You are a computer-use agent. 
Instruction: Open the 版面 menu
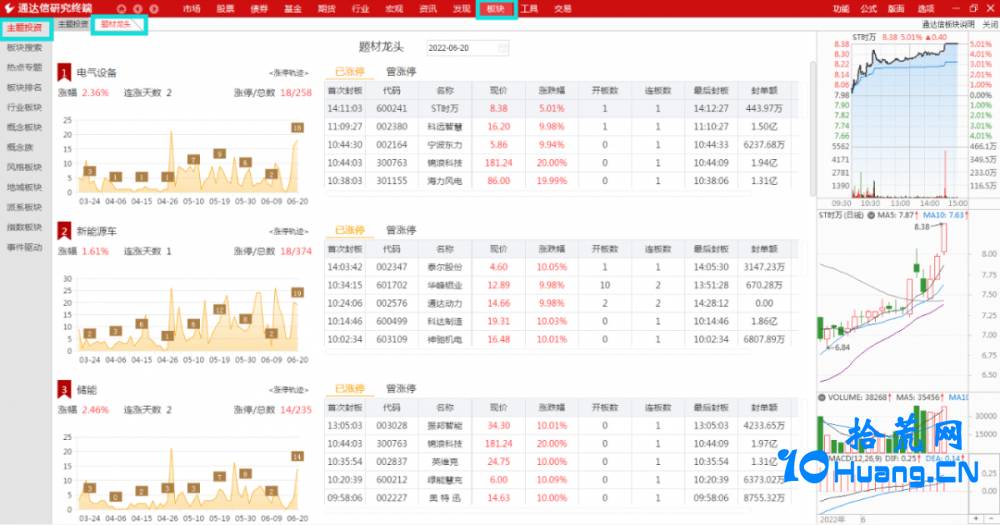click(896, 9)
